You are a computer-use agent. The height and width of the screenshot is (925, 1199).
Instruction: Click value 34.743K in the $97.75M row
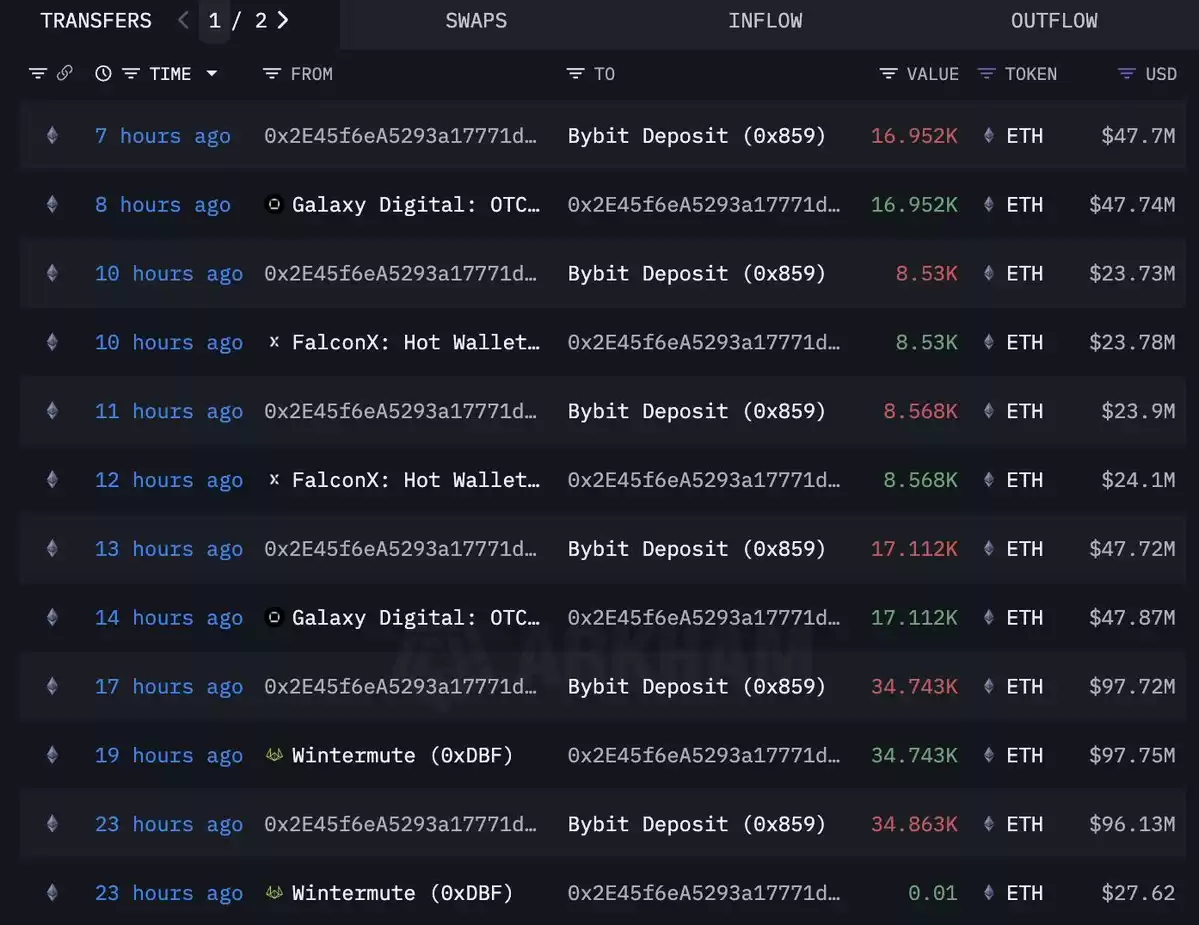point(914,755)
